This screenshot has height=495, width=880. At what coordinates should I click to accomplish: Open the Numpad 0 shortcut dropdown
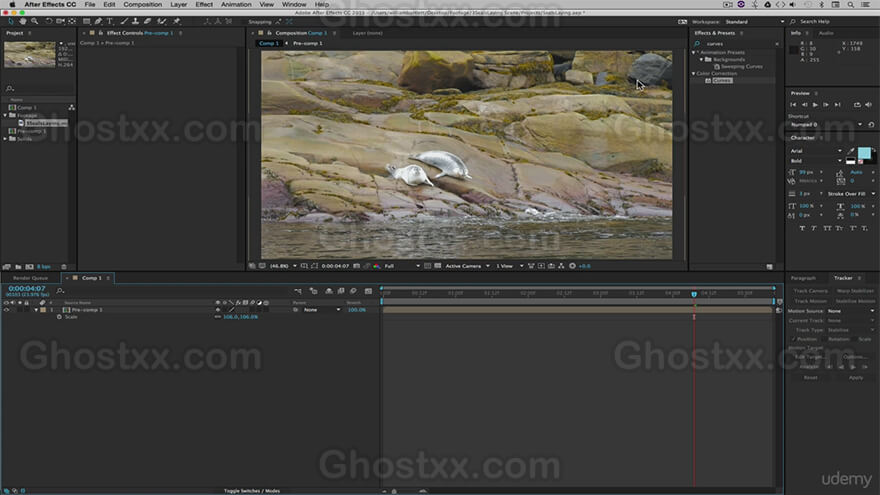826,125
